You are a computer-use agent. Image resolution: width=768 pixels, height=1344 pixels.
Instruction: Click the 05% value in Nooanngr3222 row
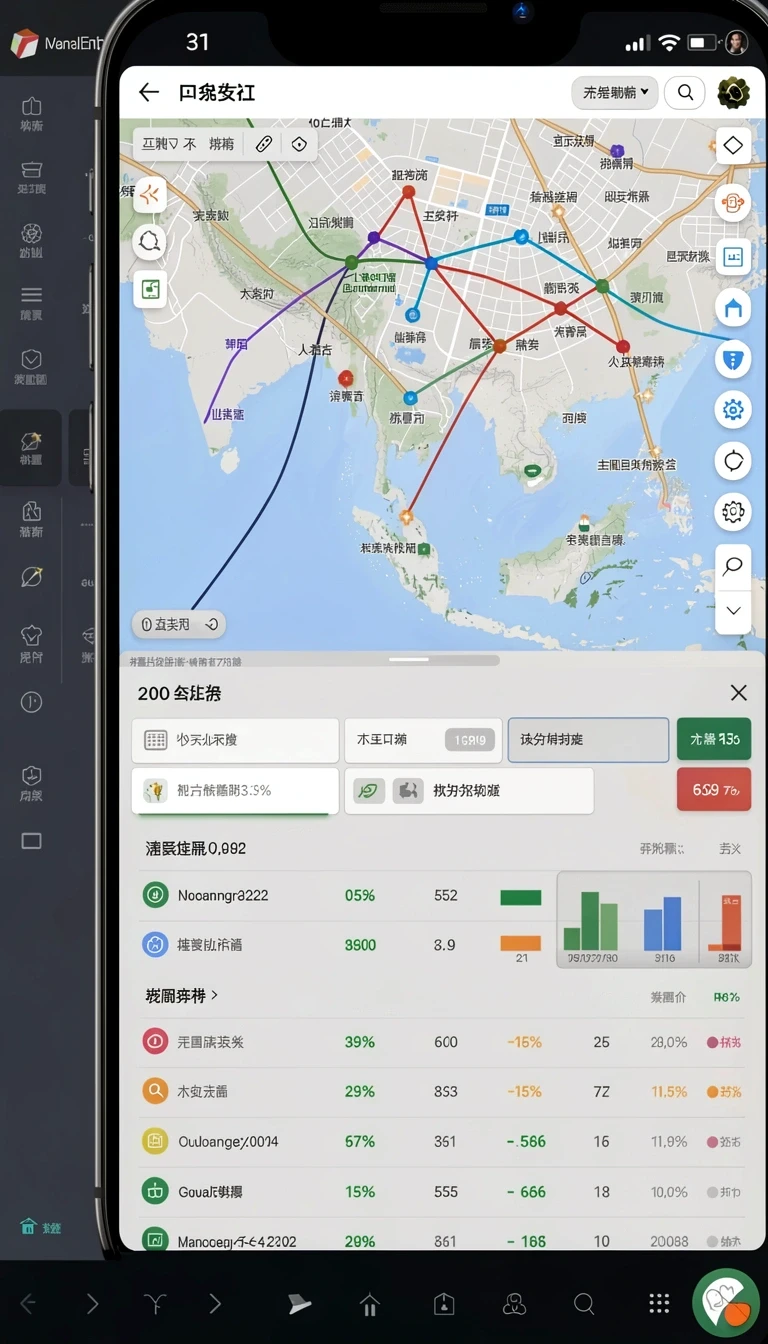click(360, 896)
